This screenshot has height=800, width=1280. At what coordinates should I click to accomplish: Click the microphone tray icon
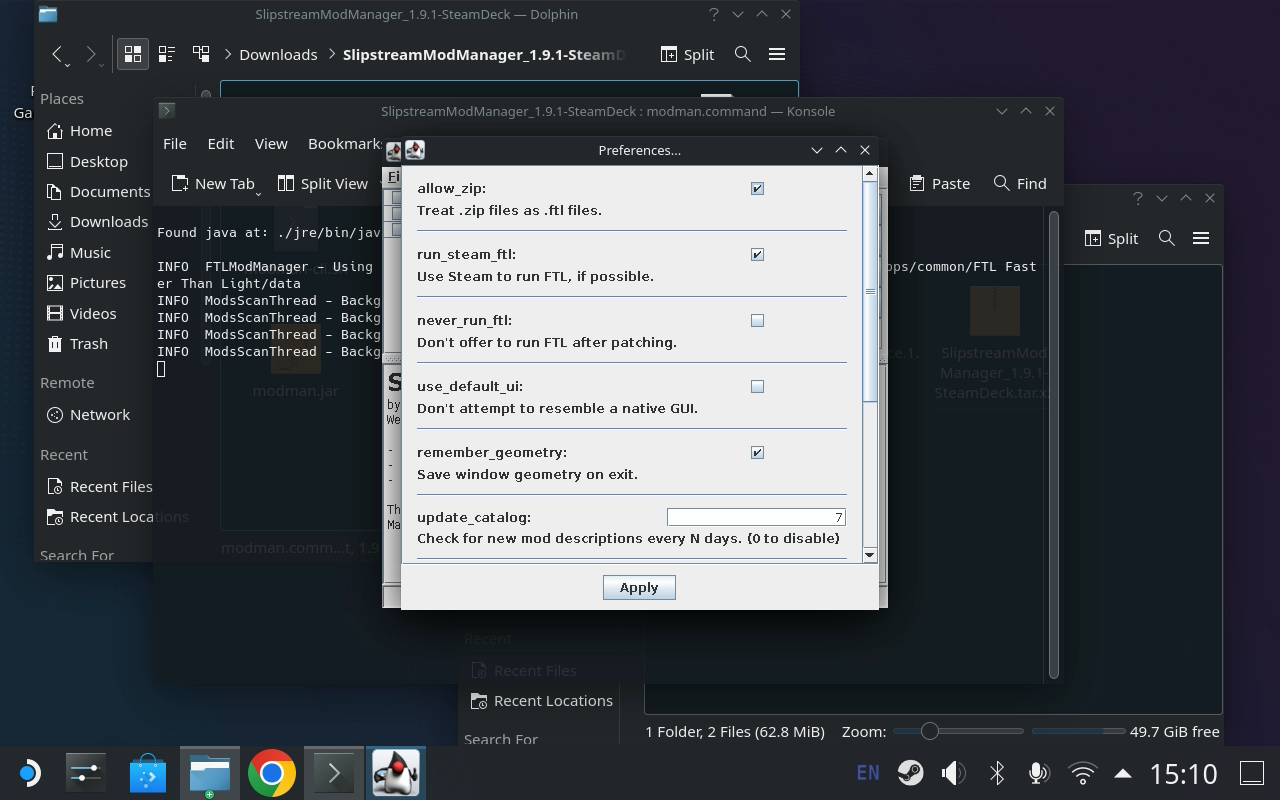tap(1039, 773)
